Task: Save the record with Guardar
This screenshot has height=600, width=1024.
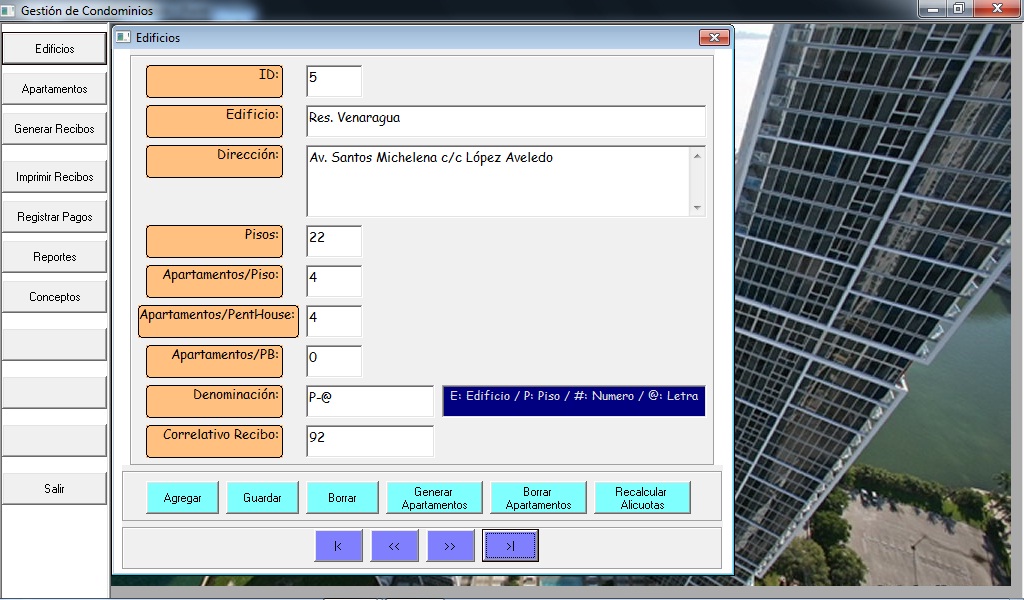Action: pos(262,498)
